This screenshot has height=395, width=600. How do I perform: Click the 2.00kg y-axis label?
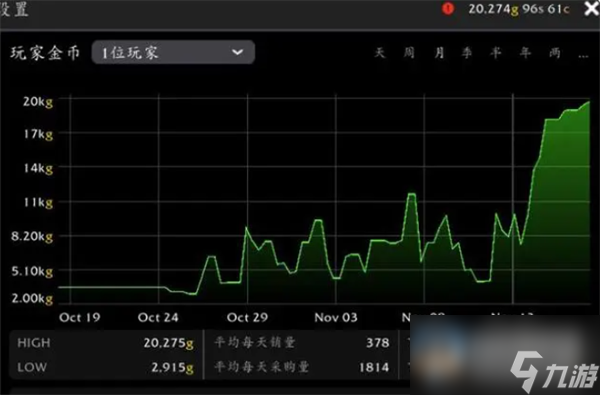pyautogui.click(x=32, y=298)
